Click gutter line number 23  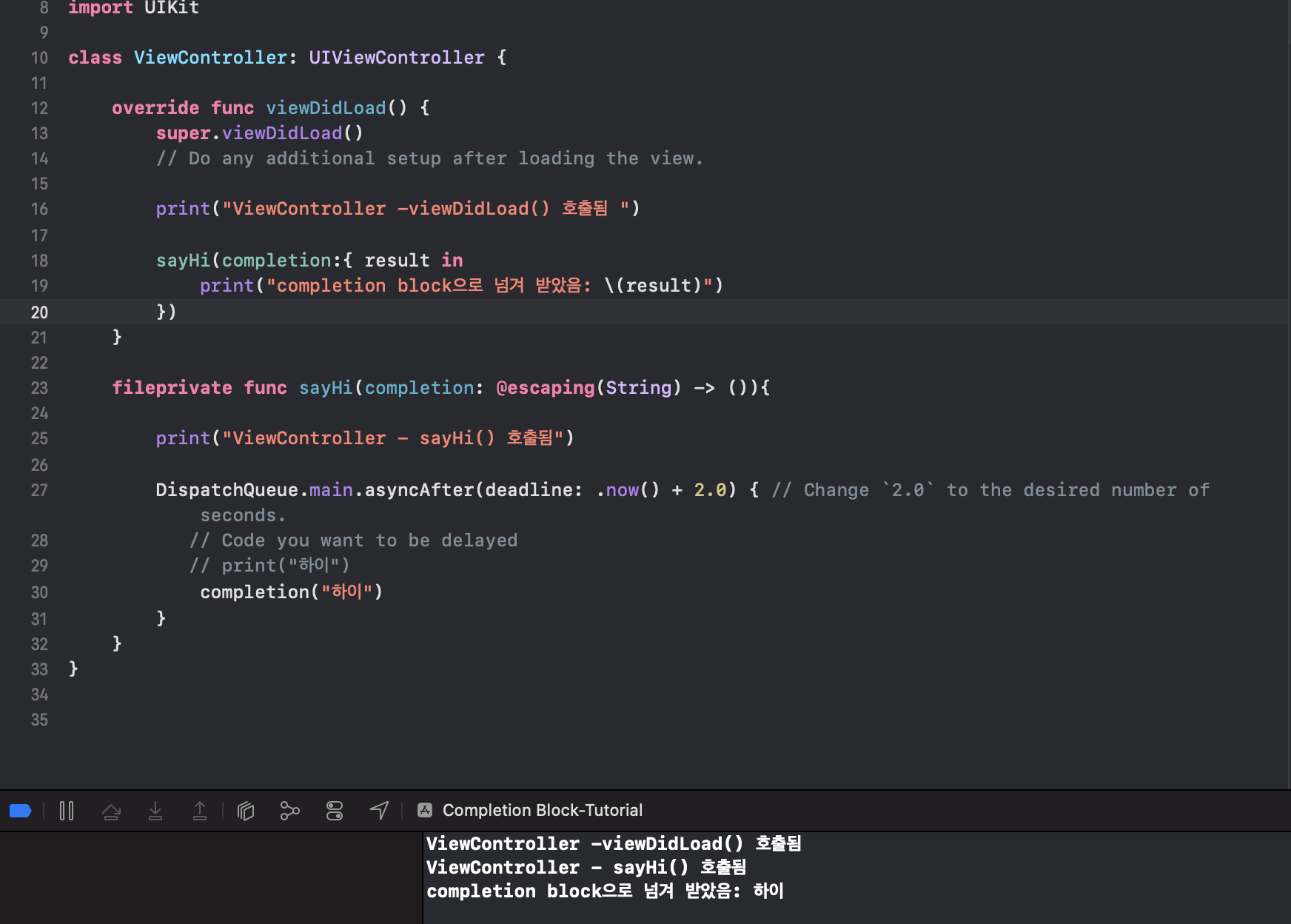pyautogui.click(x=39, y=388)
